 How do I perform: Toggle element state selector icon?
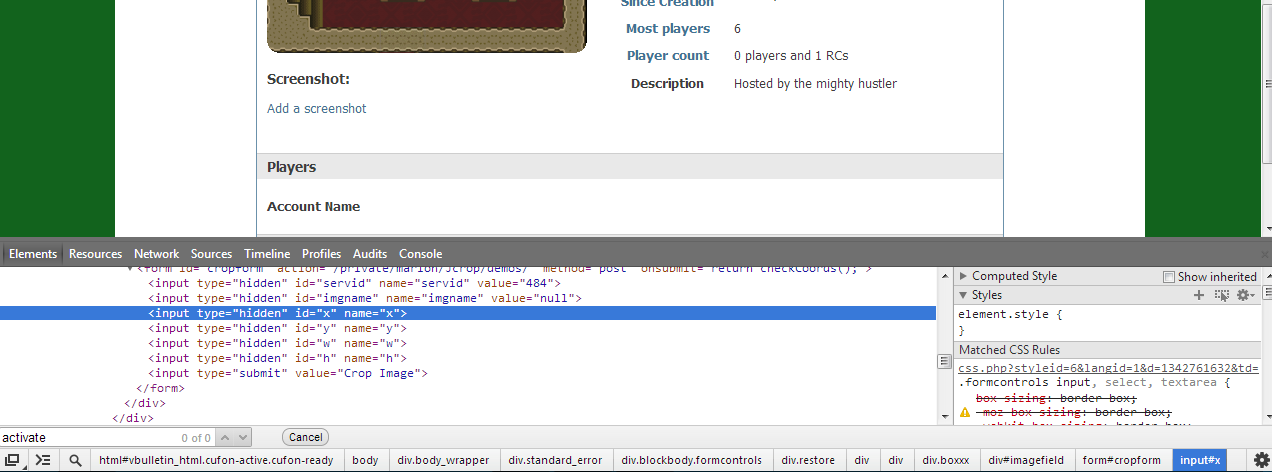click(1221, 295)
